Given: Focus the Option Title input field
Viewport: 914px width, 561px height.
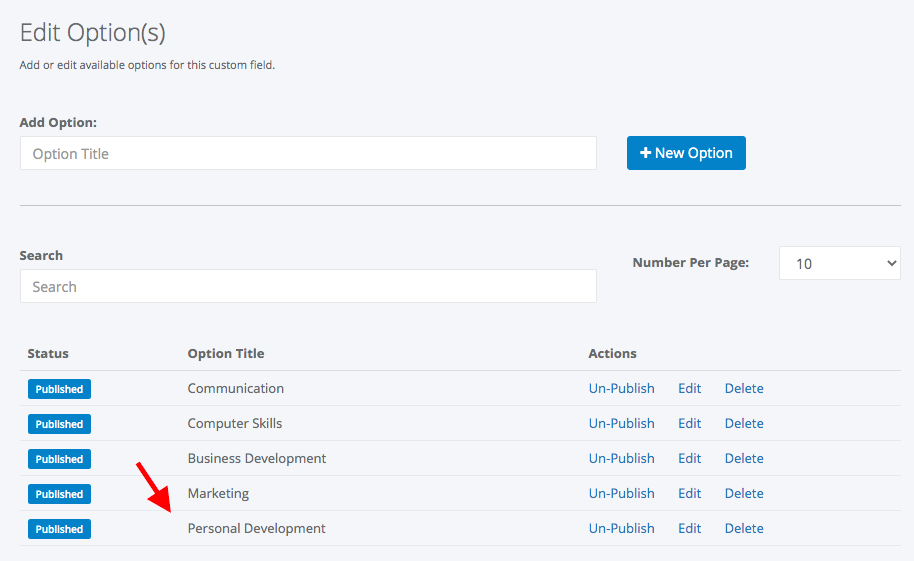Looking at the screenshot, I should pyautogui.click(x=308, y=153).
